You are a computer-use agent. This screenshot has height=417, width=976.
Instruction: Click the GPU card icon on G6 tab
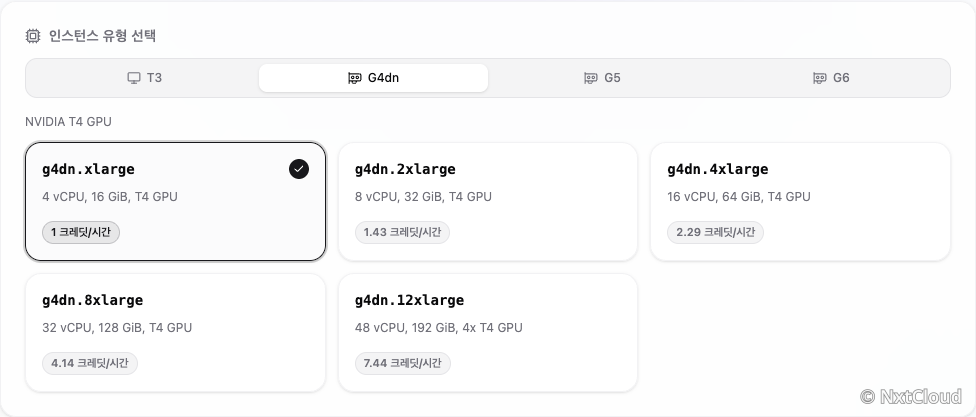820,78
